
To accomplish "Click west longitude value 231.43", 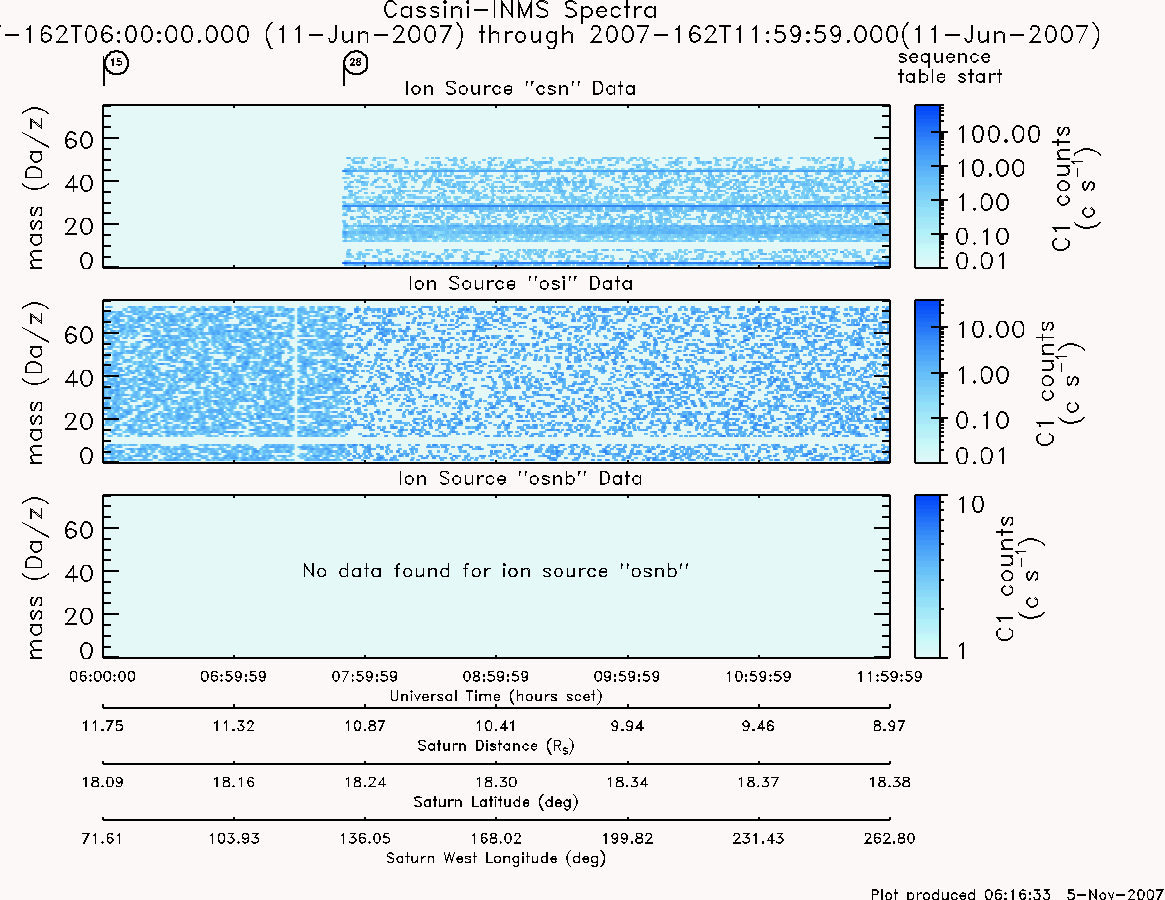I will (758, 839).
